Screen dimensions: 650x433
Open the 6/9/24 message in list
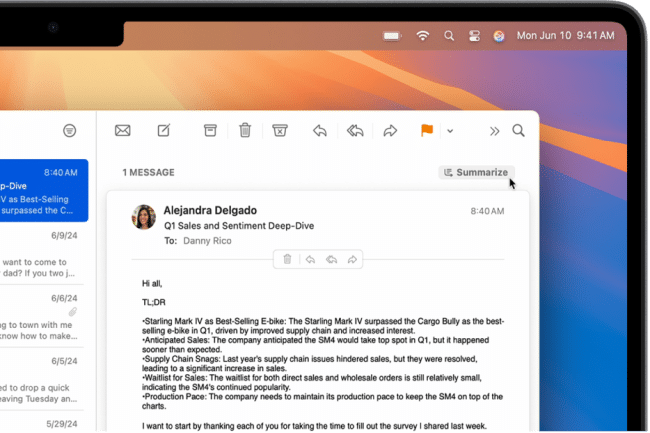pyautogui.click(x=41, y=254)
